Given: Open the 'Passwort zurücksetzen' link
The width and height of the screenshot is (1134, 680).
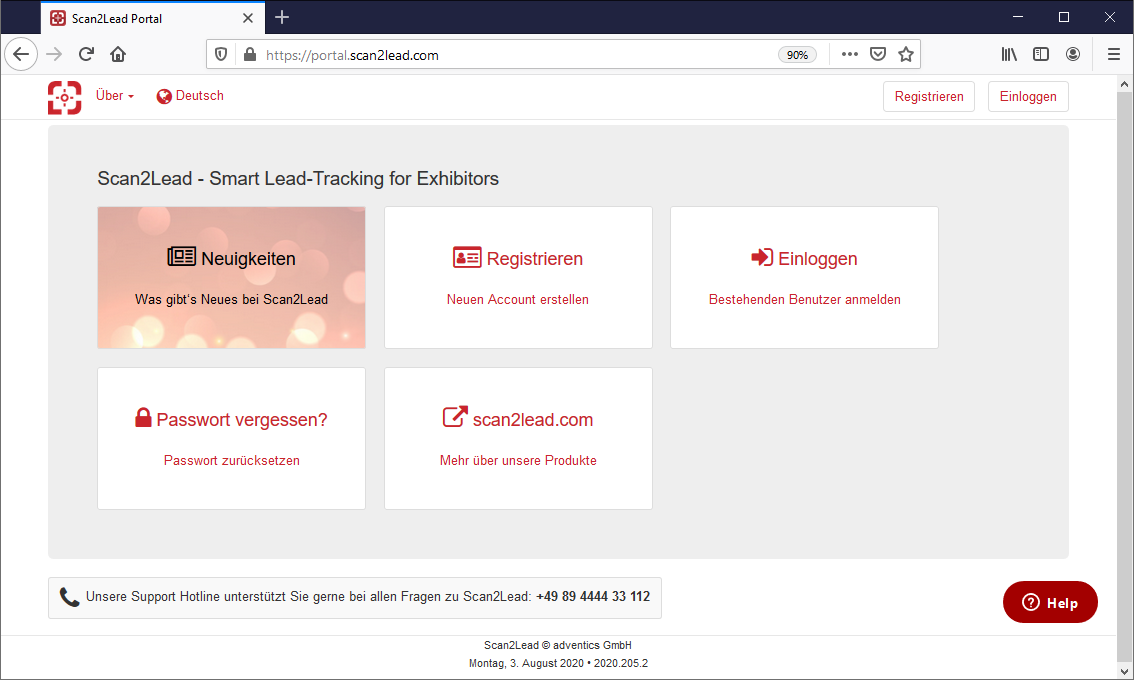Looking at the screenshot, I should coord(231,461).
